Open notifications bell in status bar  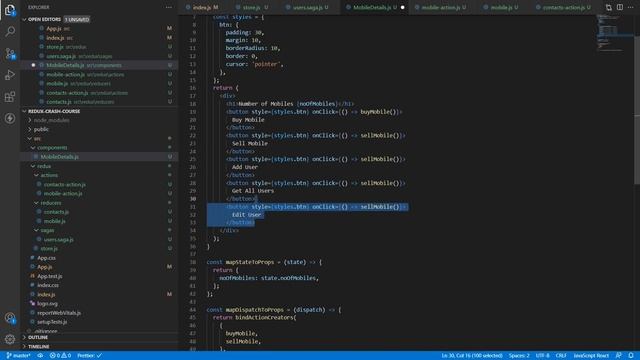[631, 356]
